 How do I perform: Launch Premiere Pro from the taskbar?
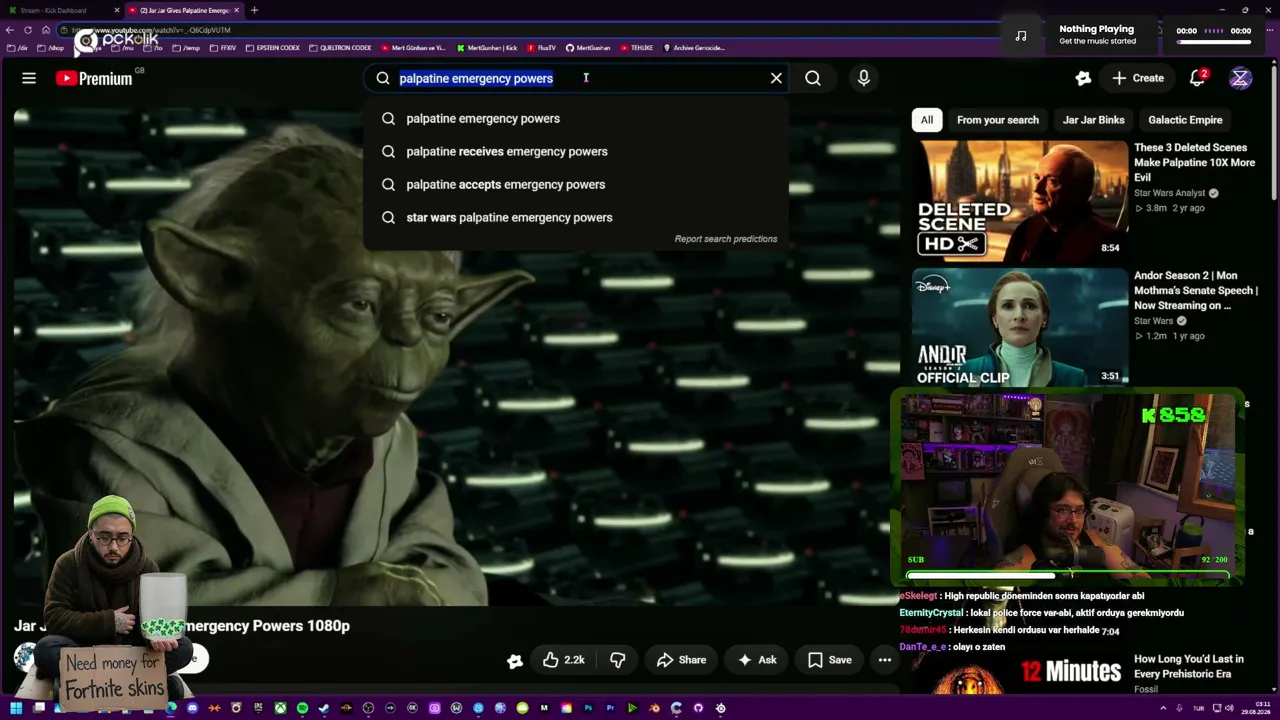coord(610,708)
